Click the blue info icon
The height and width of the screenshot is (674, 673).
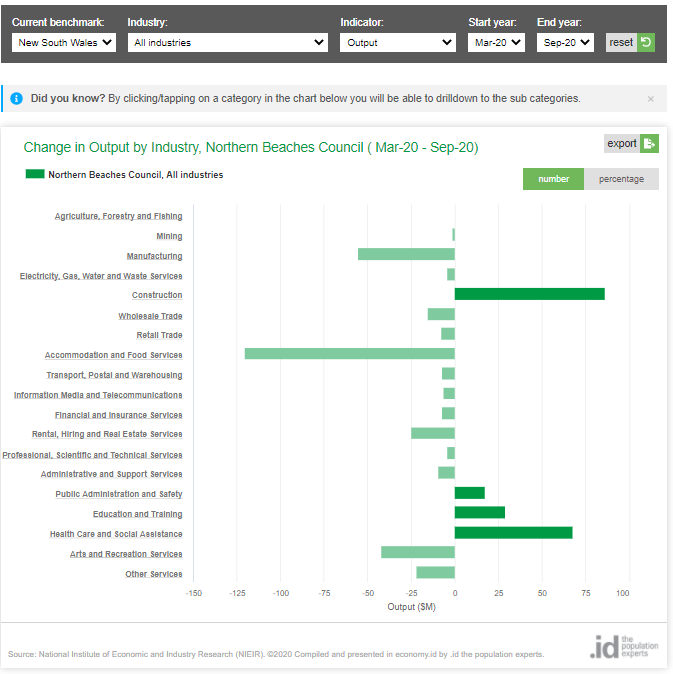pos(16,99)
